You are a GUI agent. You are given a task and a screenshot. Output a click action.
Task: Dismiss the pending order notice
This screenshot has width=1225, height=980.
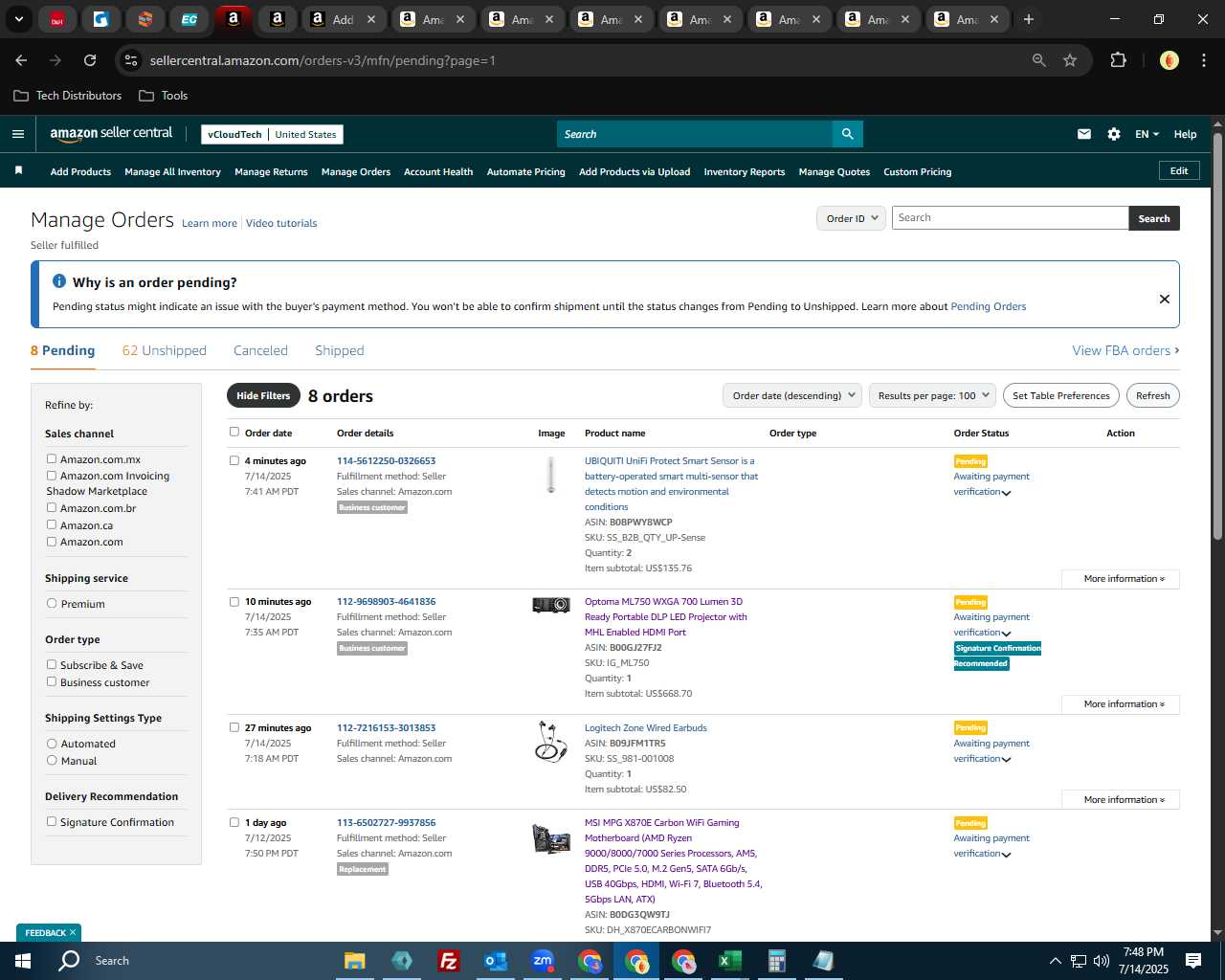point(1164,299)
